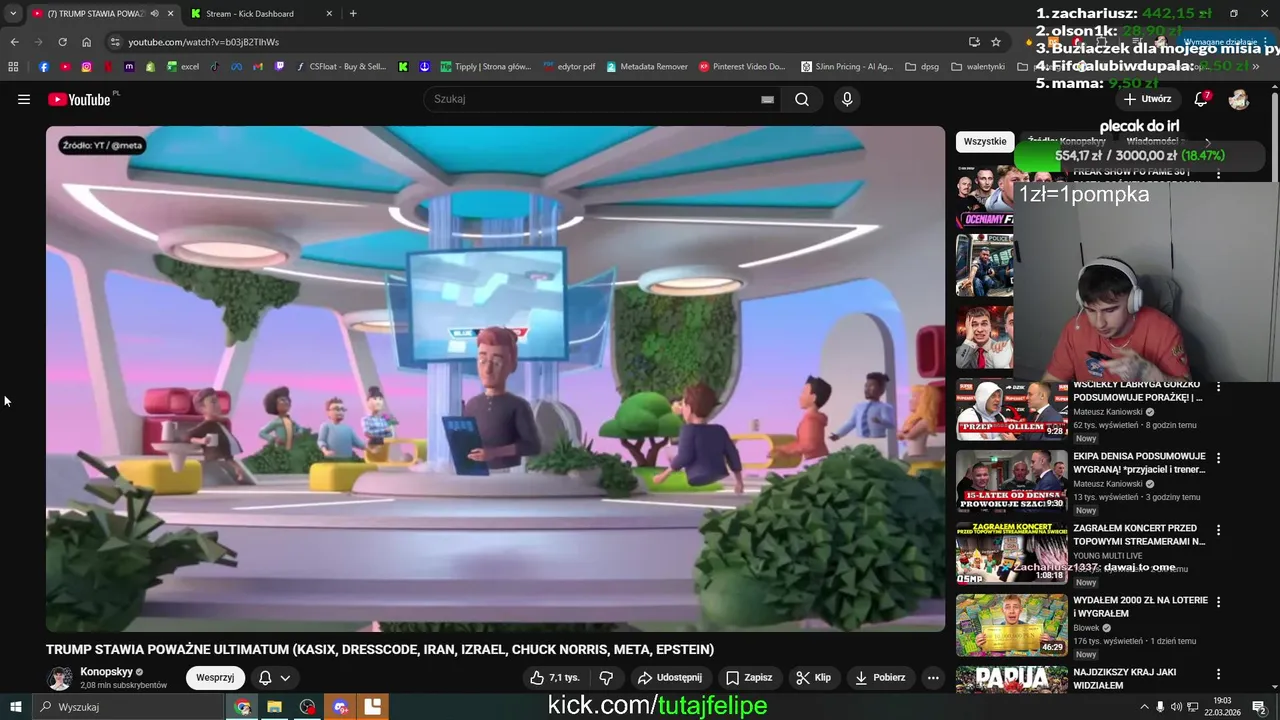Image resolution: width=1280 pixels, height=720 pixels.
Task: Dislike the video
Action: pos(606,677)
